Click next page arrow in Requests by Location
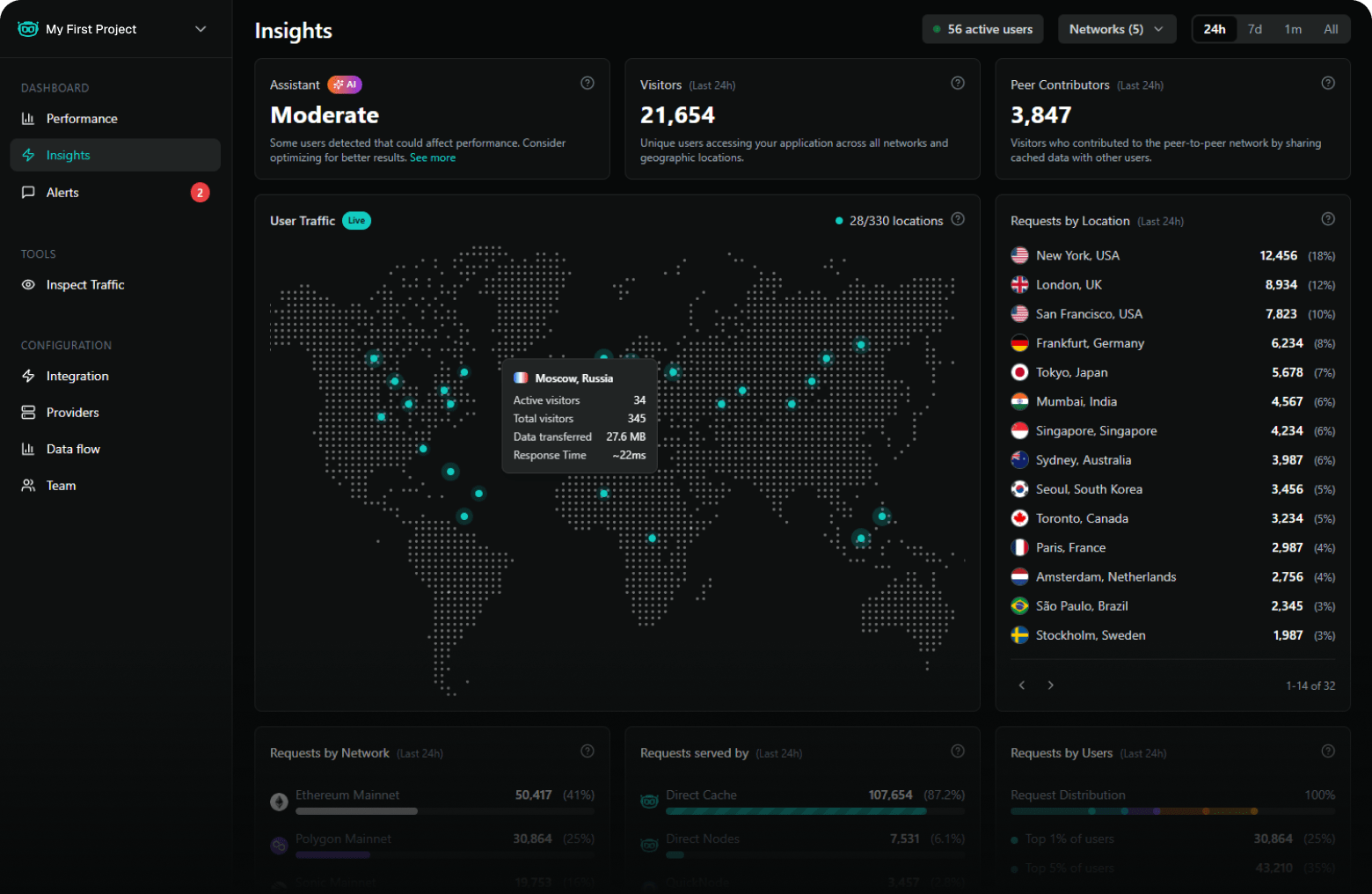The width and height of the screenshot is (1372, 894). (1051, 685)
